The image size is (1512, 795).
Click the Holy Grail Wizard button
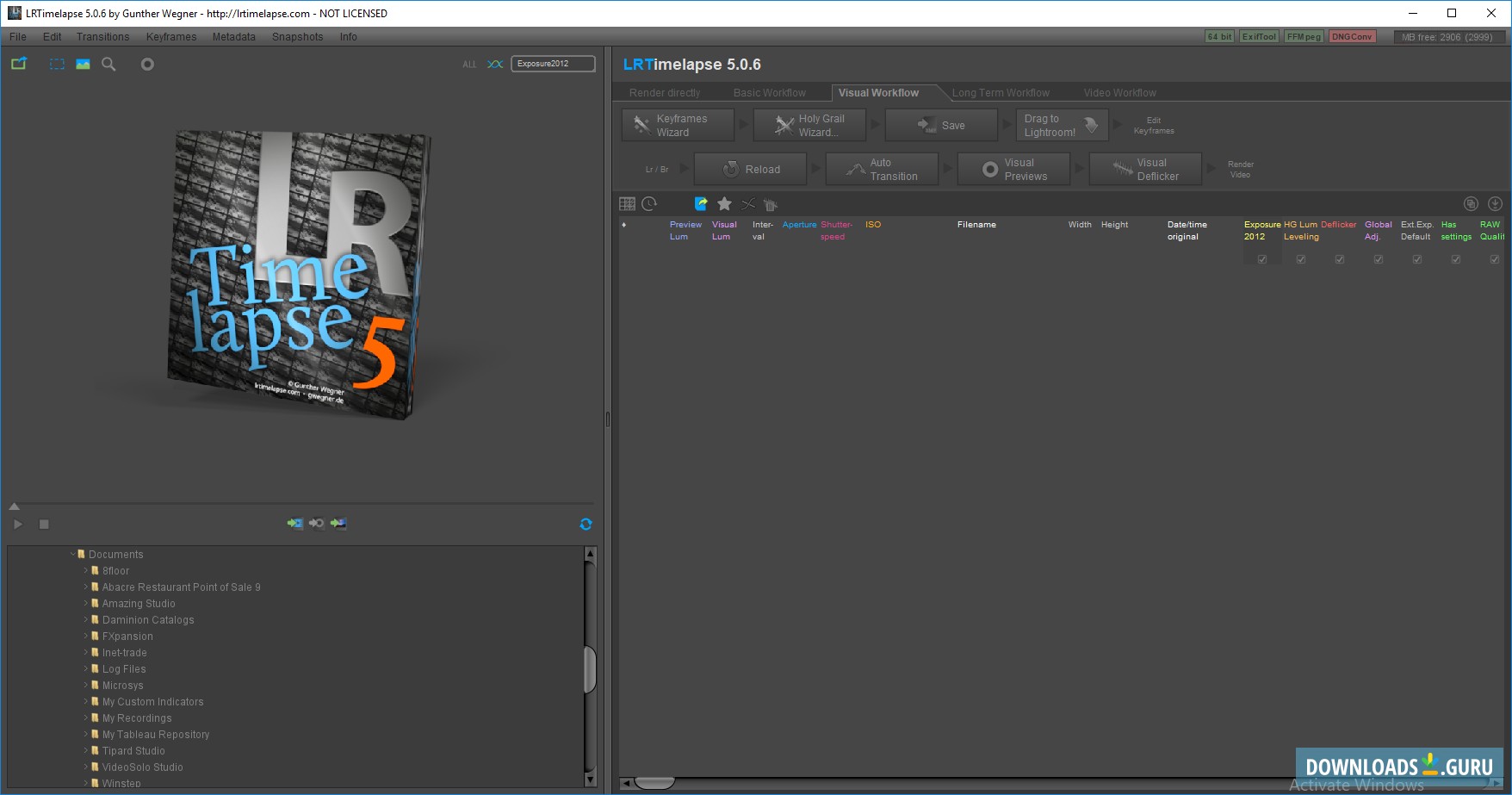point(809,126)
